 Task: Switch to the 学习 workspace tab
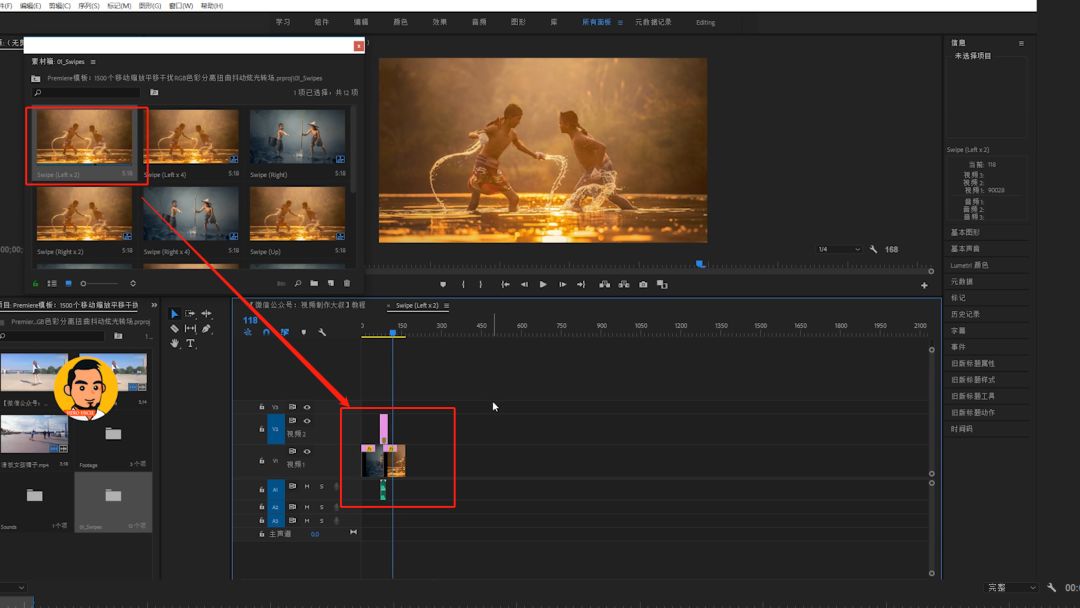pyautogui.click(x=282, y=22)
